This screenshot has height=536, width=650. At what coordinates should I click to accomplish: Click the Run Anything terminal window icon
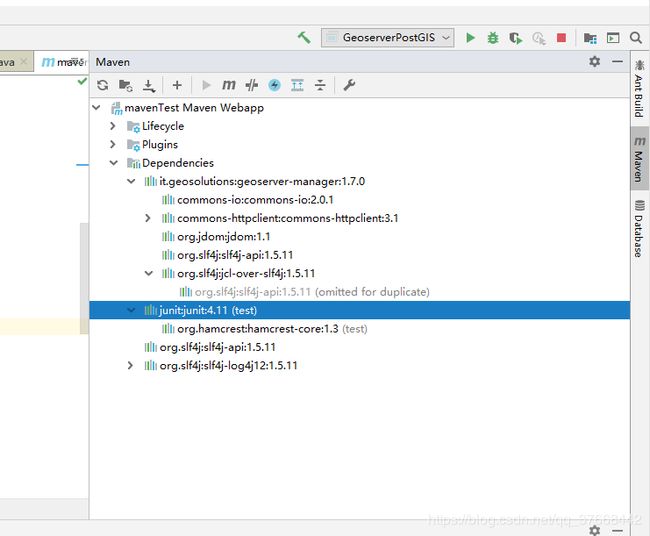(x=613, y=38)
